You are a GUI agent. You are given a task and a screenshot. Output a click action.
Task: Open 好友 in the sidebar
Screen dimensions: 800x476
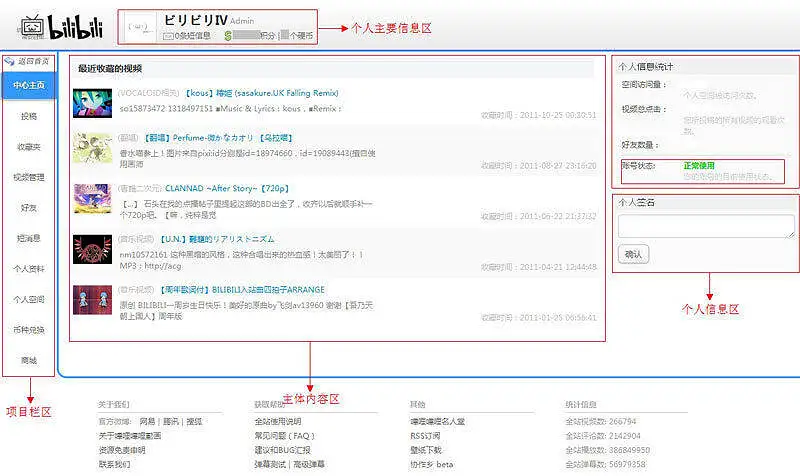click(x=29, y=208)
